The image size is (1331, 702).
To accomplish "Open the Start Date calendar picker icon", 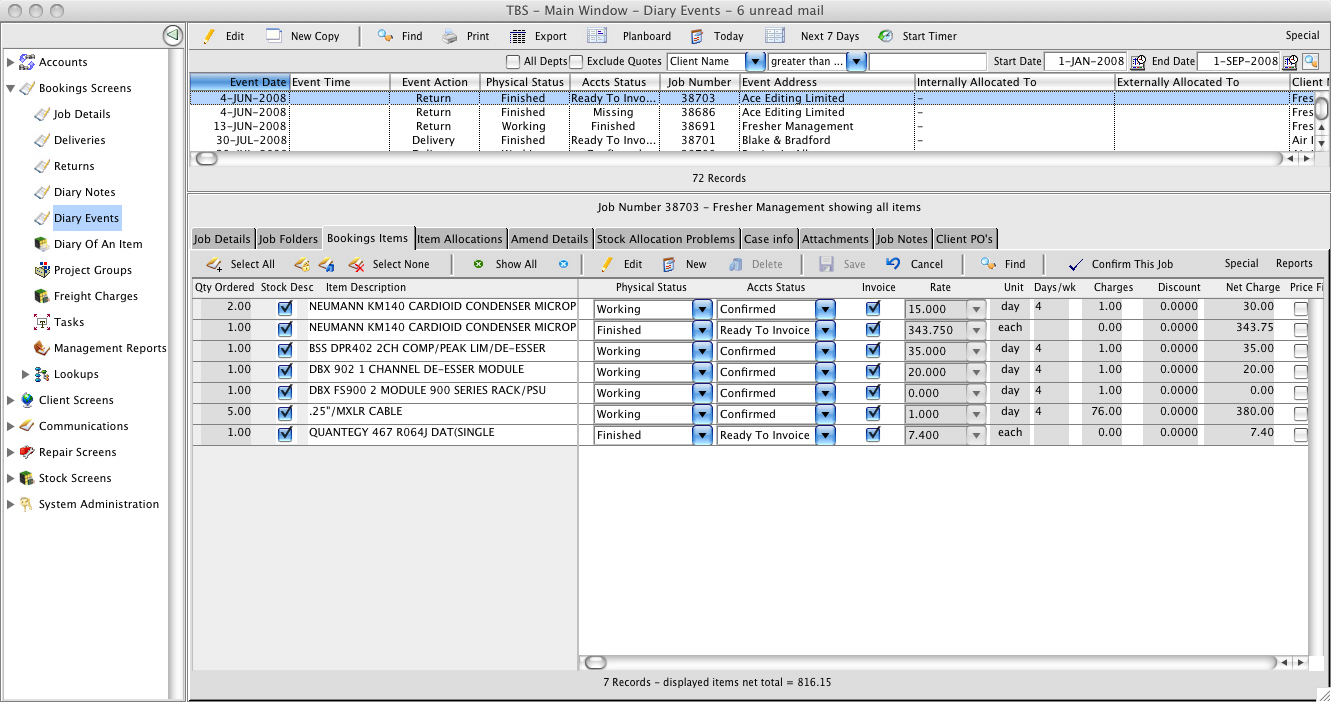I will tap(1138, 62).
